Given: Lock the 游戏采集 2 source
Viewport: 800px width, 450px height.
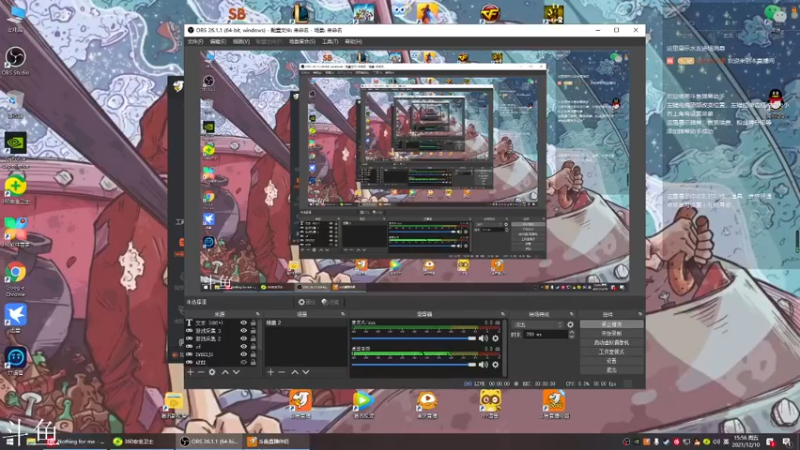Looking at the screenshot, I should (x=253, y=338).
